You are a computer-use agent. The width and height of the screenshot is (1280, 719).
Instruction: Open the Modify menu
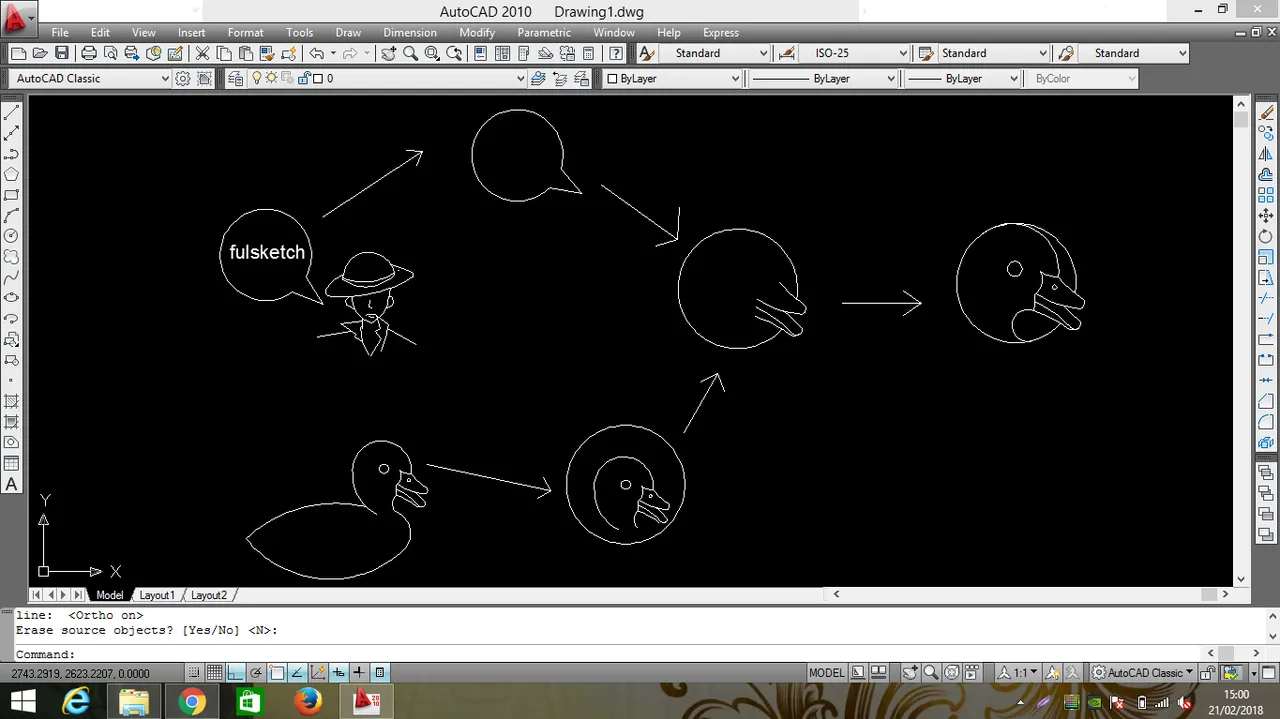click(x=477, y=32)
